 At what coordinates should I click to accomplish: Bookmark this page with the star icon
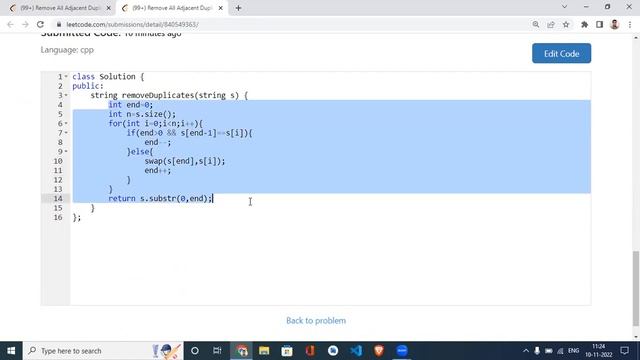point(566,24)
